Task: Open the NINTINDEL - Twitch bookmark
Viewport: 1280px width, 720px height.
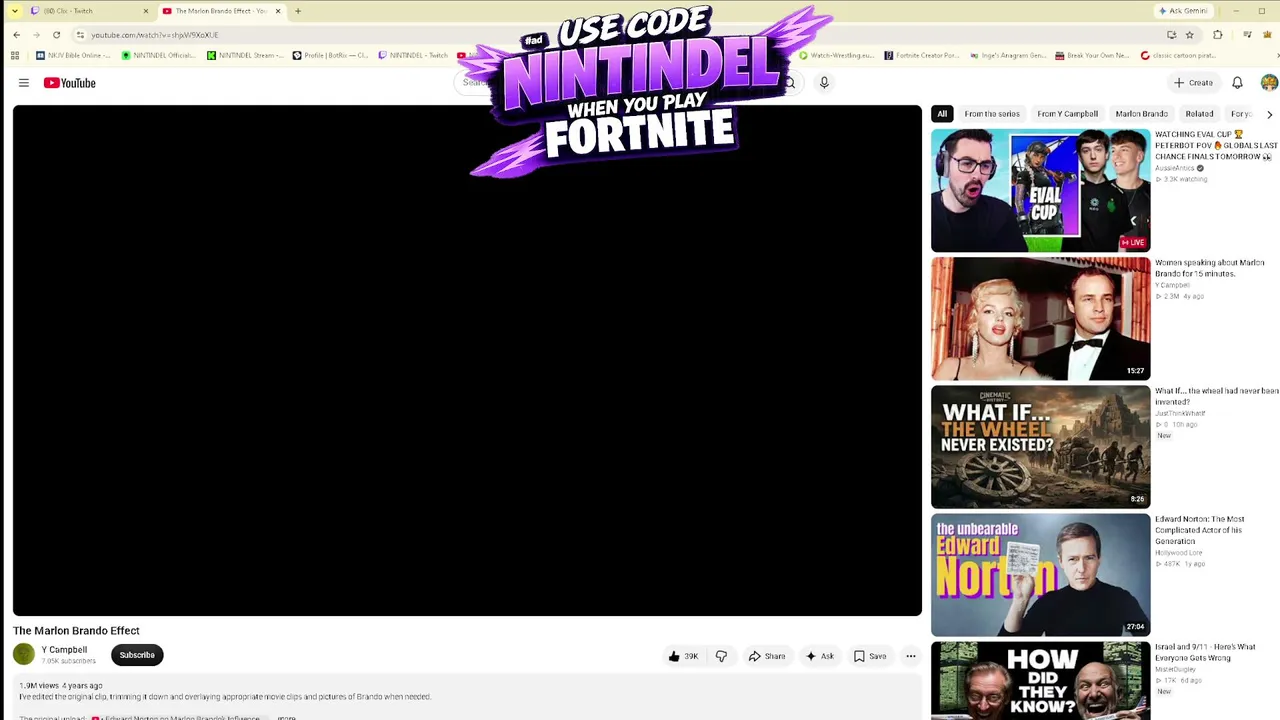Action: pos(413,56)
